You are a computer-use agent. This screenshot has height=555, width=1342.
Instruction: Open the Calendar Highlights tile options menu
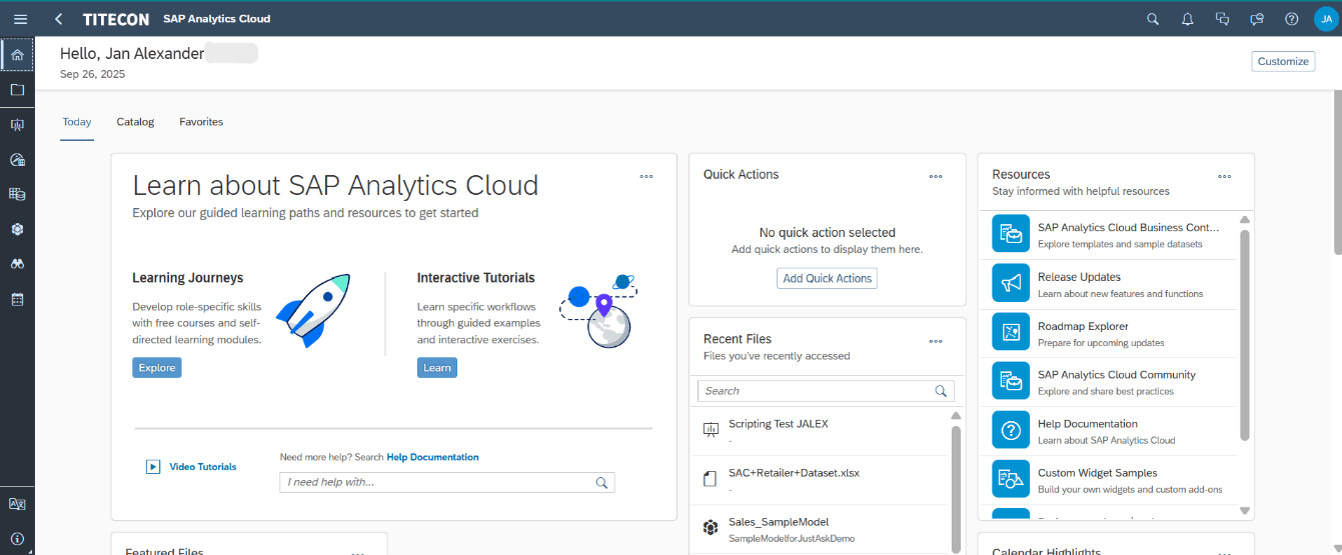pyautogui.click(x=1225, y=552)
